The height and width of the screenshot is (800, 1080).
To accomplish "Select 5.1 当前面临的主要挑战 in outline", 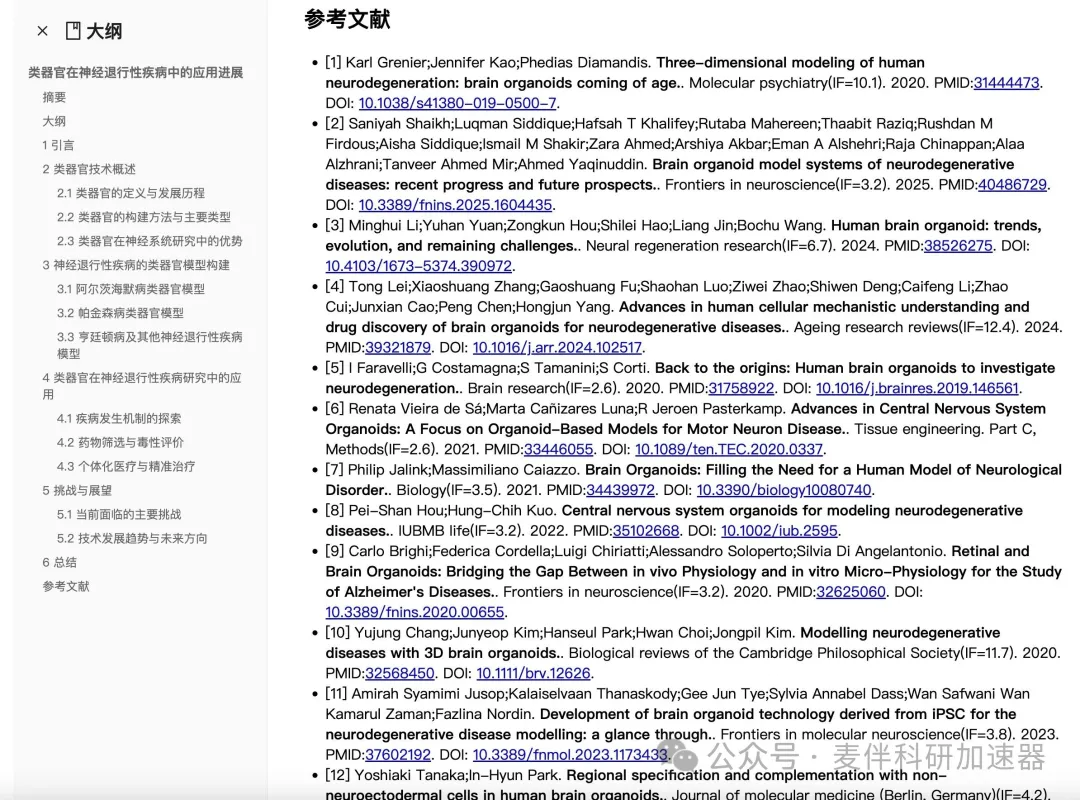I will 119,514.
